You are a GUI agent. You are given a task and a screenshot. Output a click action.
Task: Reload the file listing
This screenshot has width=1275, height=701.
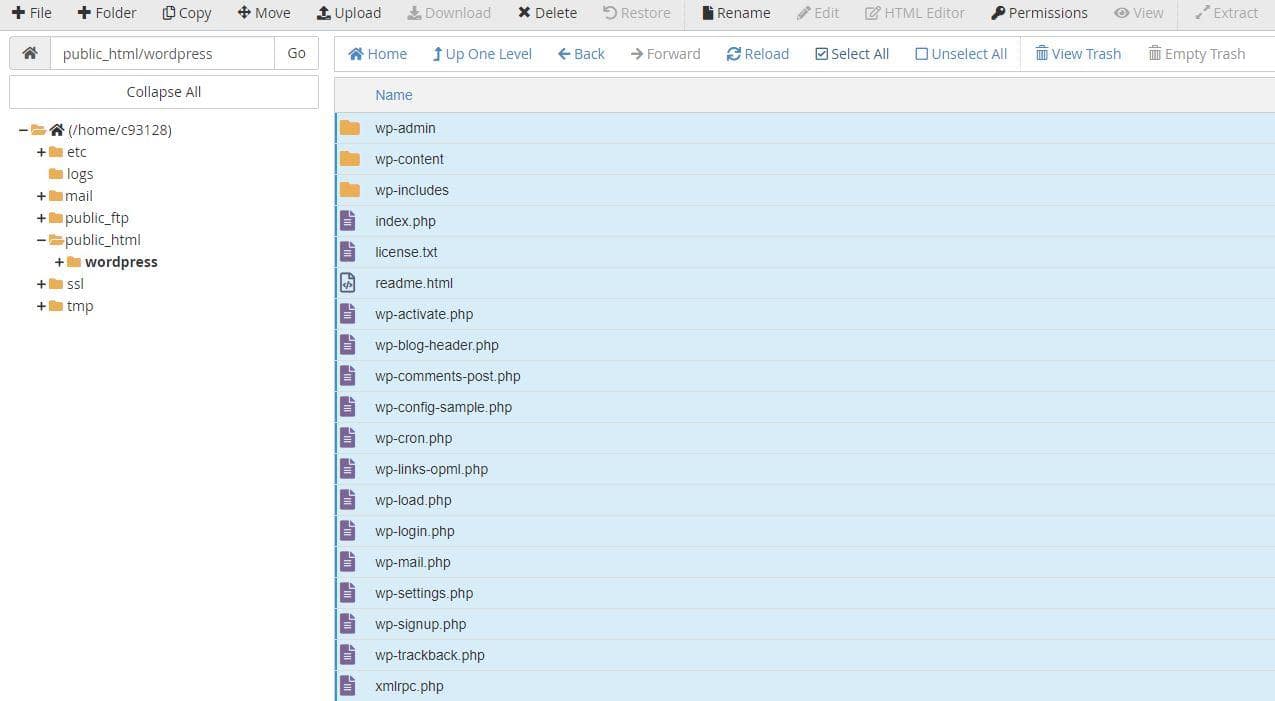point(757,54)
